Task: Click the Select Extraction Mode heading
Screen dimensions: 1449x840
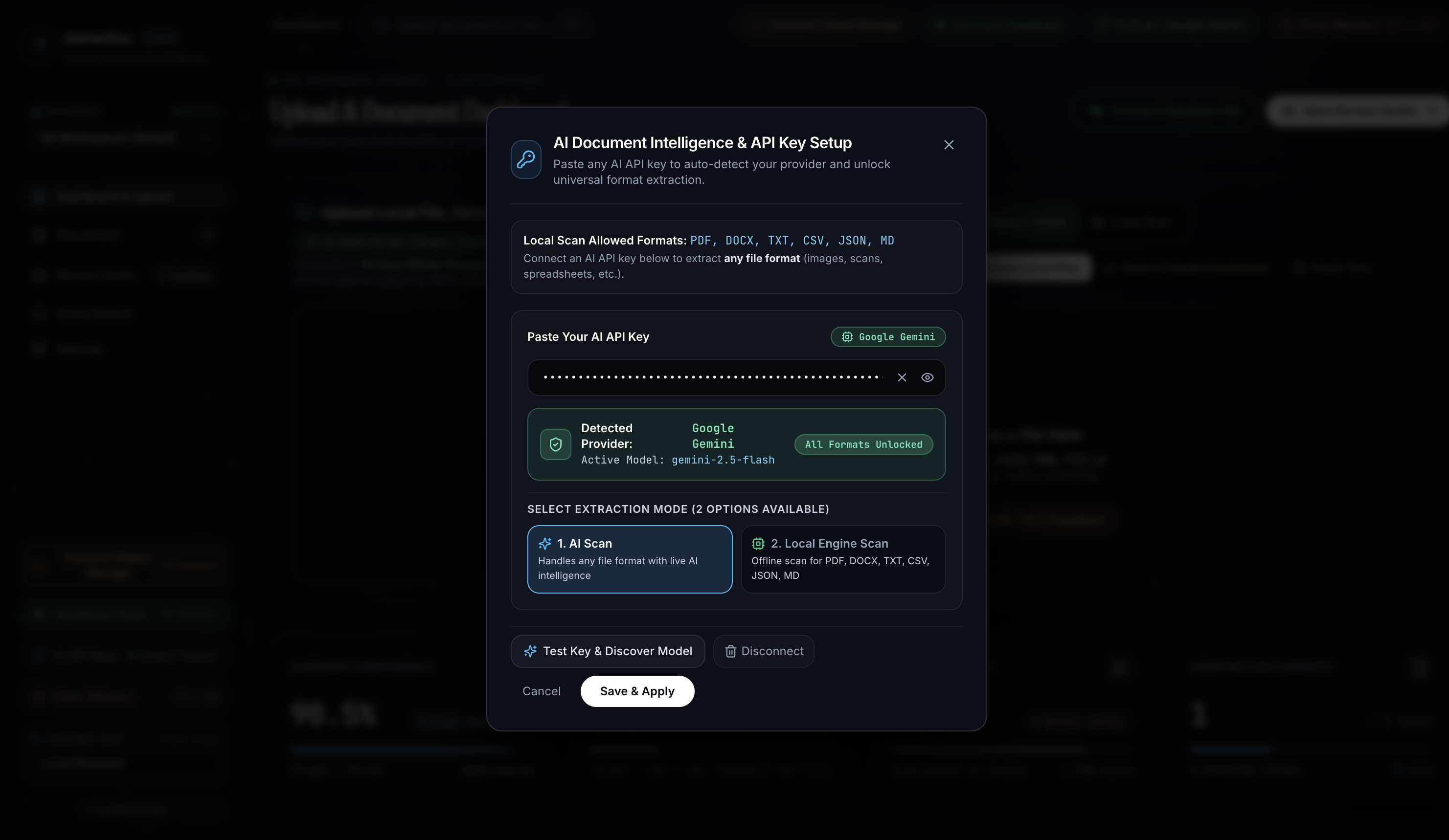Action: point(678,509)
